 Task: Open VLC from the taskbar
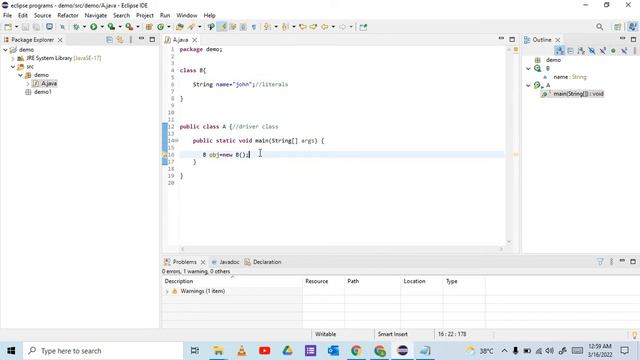coord(242,351)
